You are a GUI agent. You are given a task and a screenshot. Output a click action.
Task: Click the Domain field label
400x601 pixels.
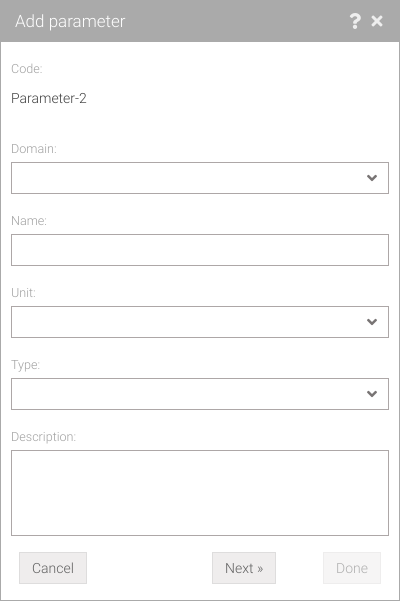click(34, 149)
